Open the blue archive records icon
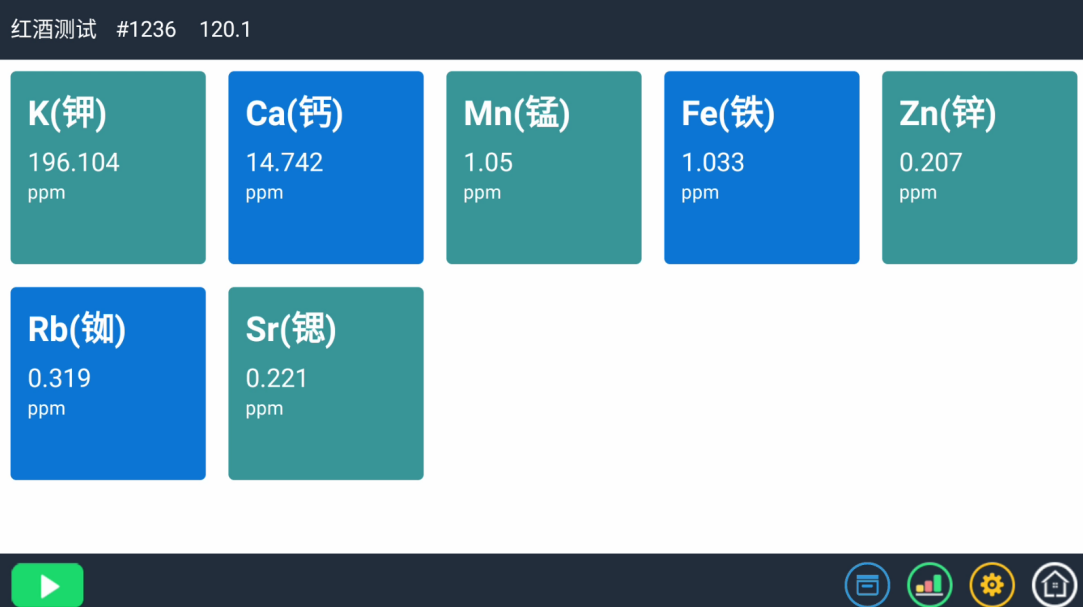Image resolution: width=1083 pixels, height=609 pixels. point(867,585)
